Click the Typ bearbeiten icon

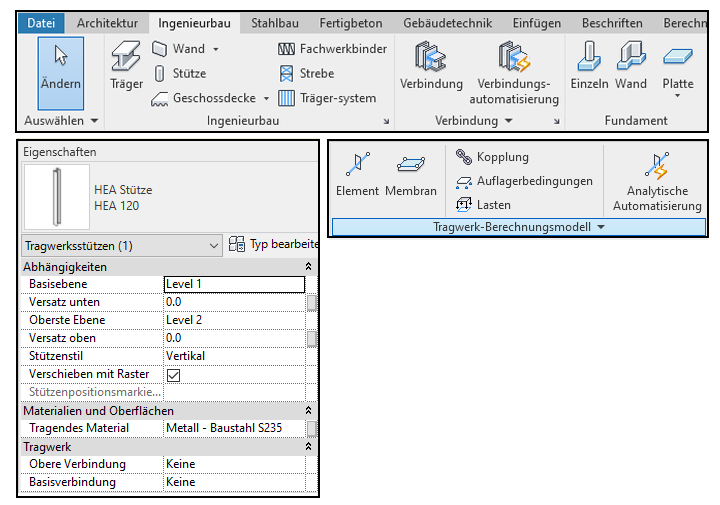[237, 244]
